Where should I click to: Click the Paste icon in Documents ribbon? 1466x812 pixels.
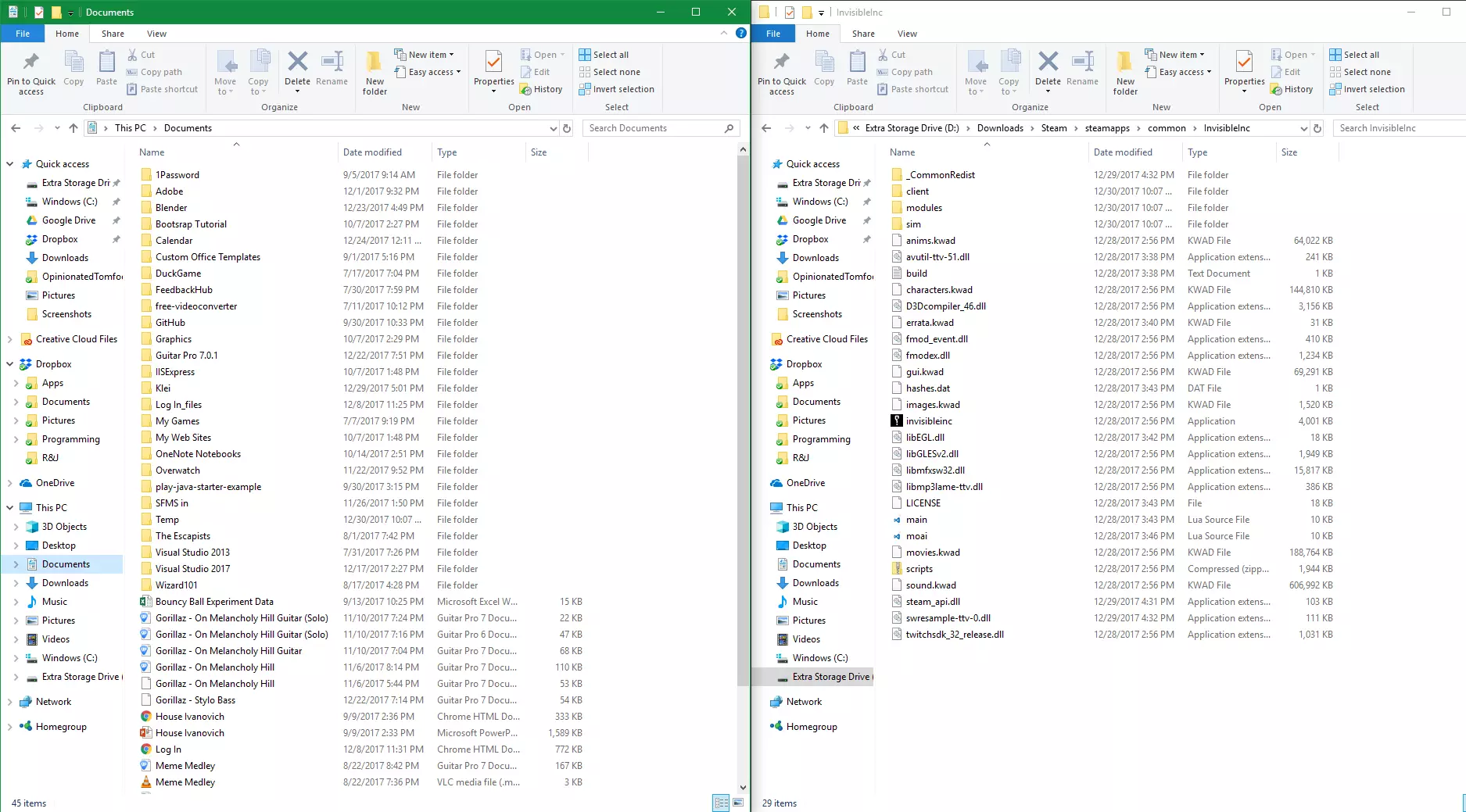click(x=106, y=67)
